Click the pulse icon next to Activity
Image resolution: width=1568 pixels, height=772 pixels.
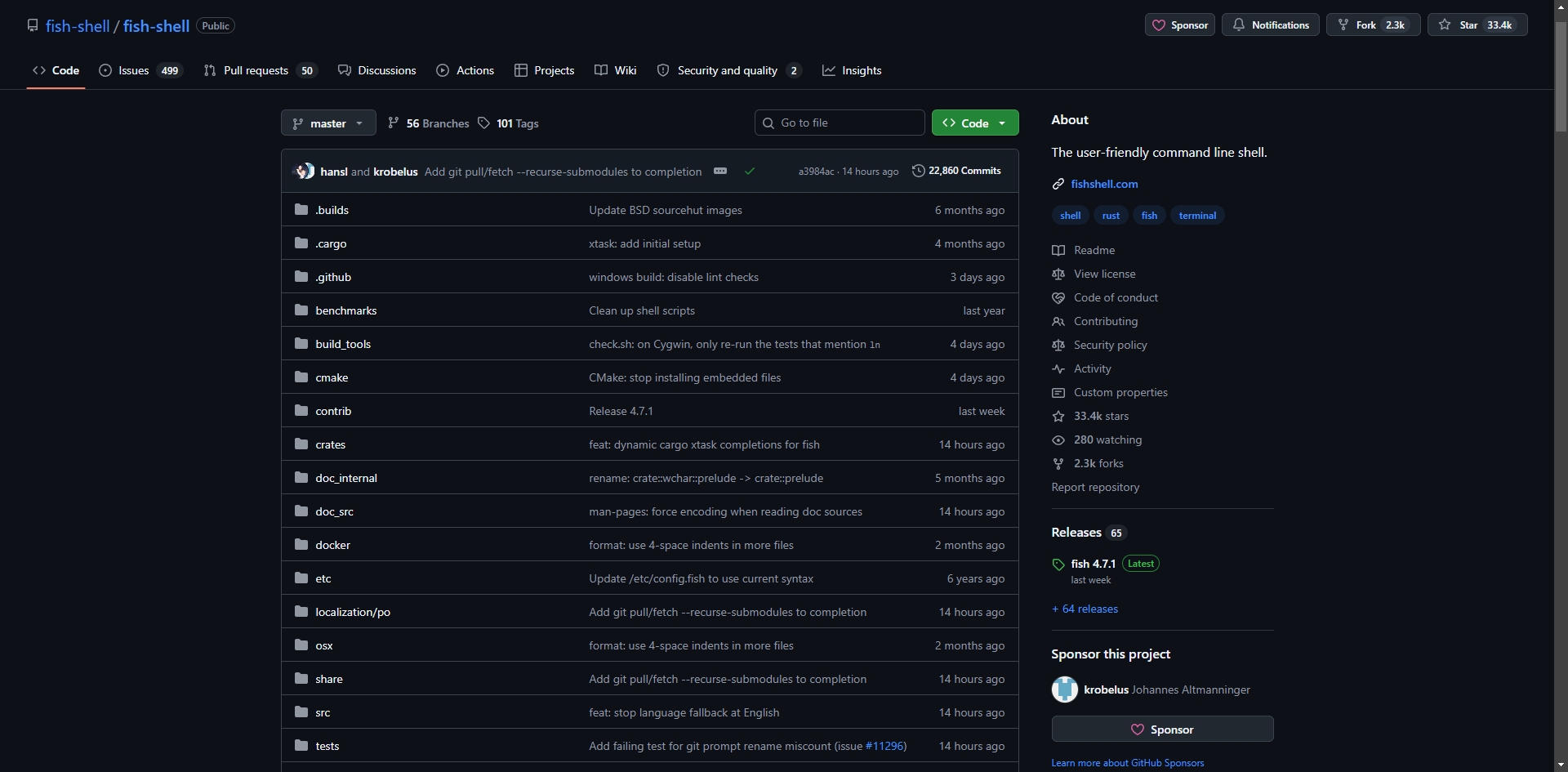click(1058, 368)
